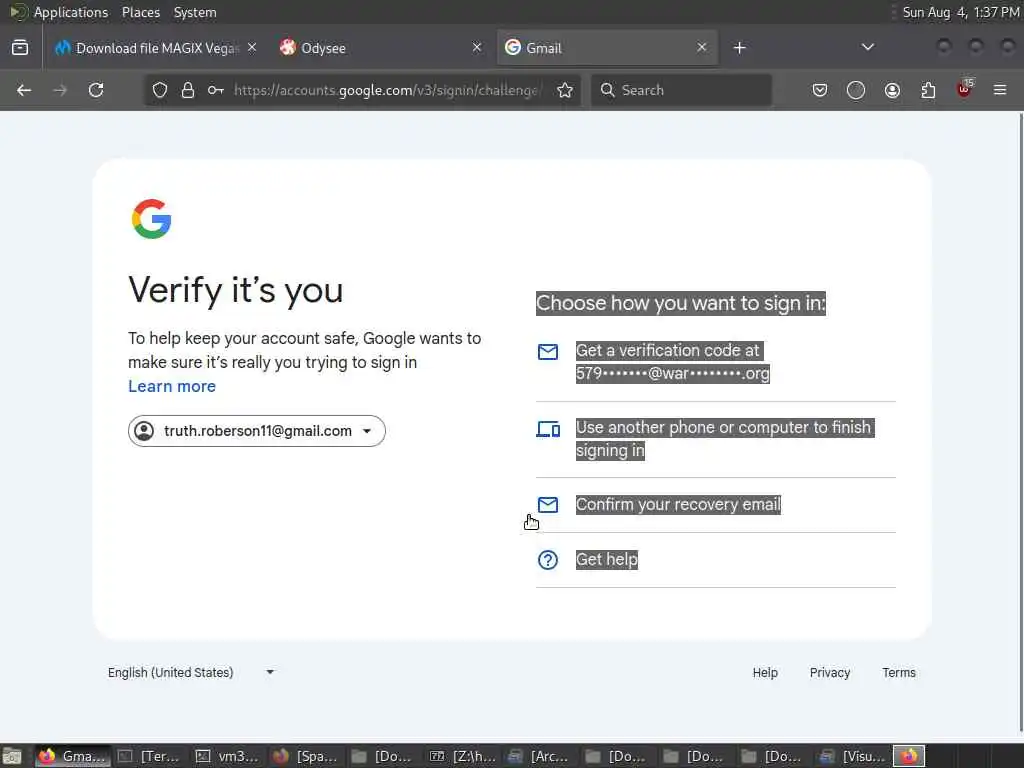
Task: Open a new browser tab
Action: tap(739, 48)
